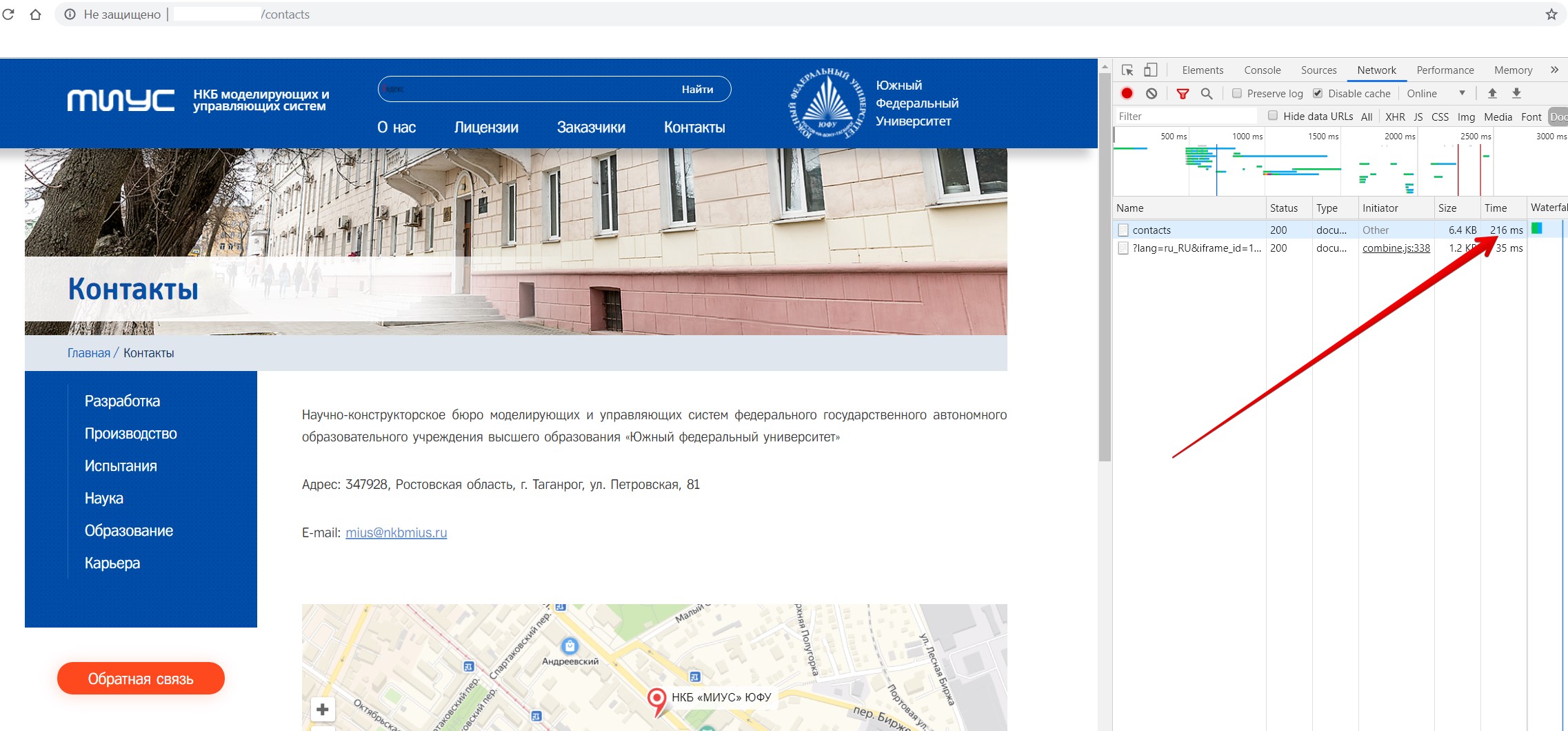Zoom in on the map plus button
Image resolution: width=1568 pixels, height=731 pixels.
pyautogui.click(x=322, y=710)
